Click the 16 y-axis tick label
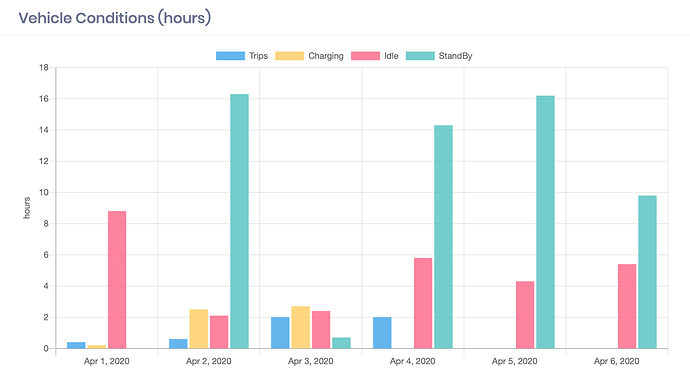Viewport: 690px width, 386px height. tap(44, 99)
